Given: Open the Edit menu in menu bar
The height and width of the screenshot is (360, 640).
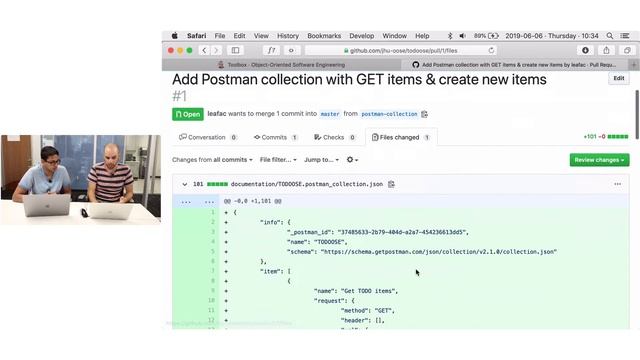Looking at the screenshot, I should click(239, 36).
